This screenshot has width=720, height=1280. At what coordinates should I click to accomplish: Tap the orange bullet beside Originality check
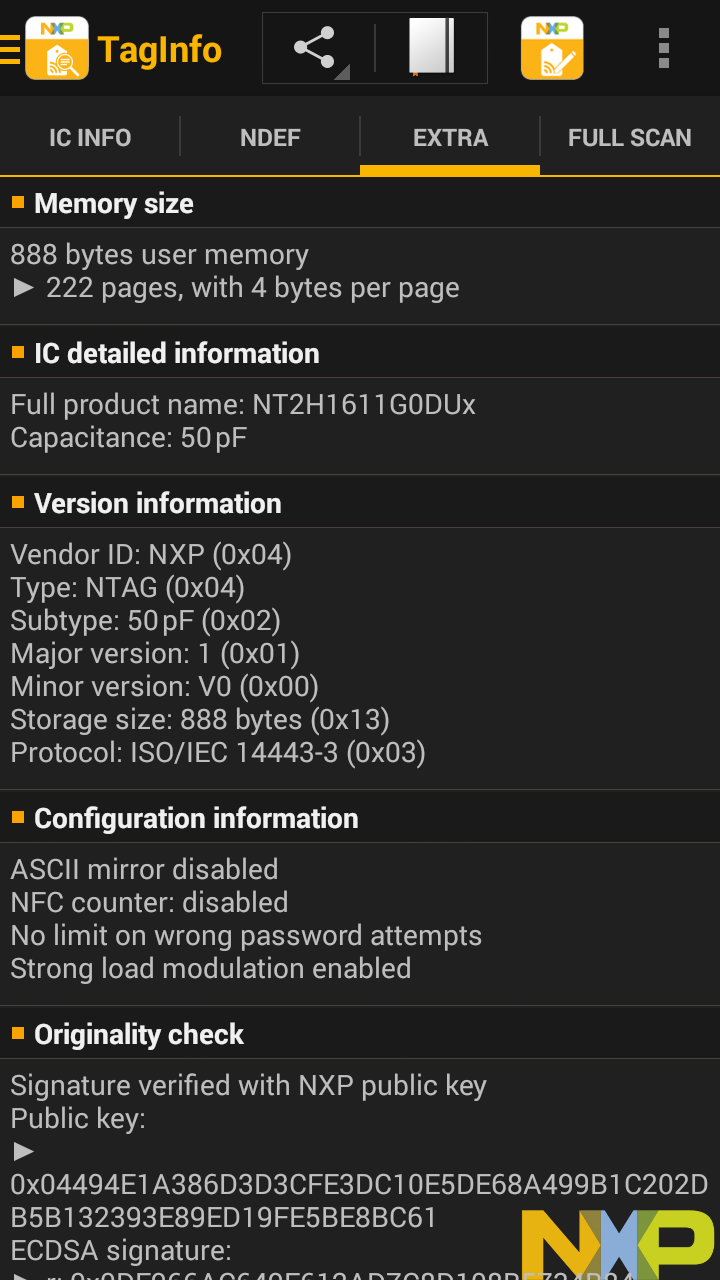click(18, 1033)
